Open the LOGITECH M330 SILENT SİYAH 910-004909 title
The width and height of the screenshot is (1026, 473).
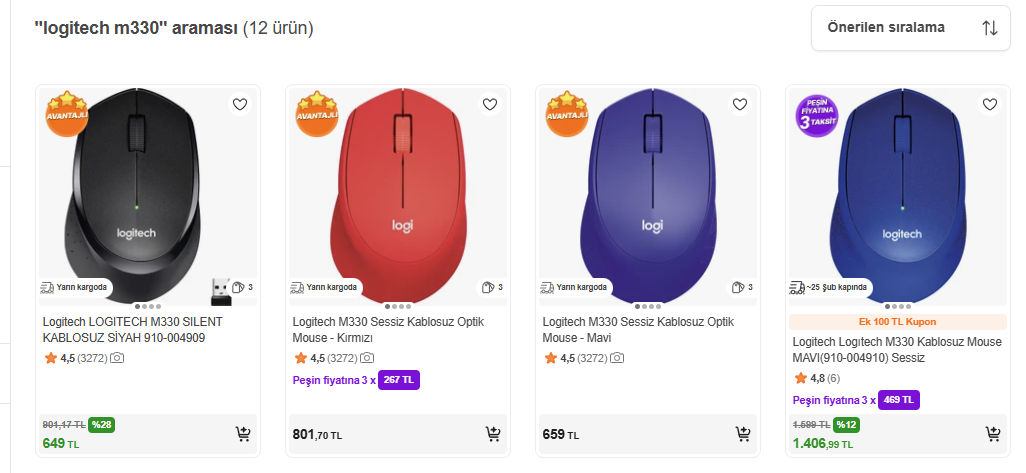tap(133, 330)
